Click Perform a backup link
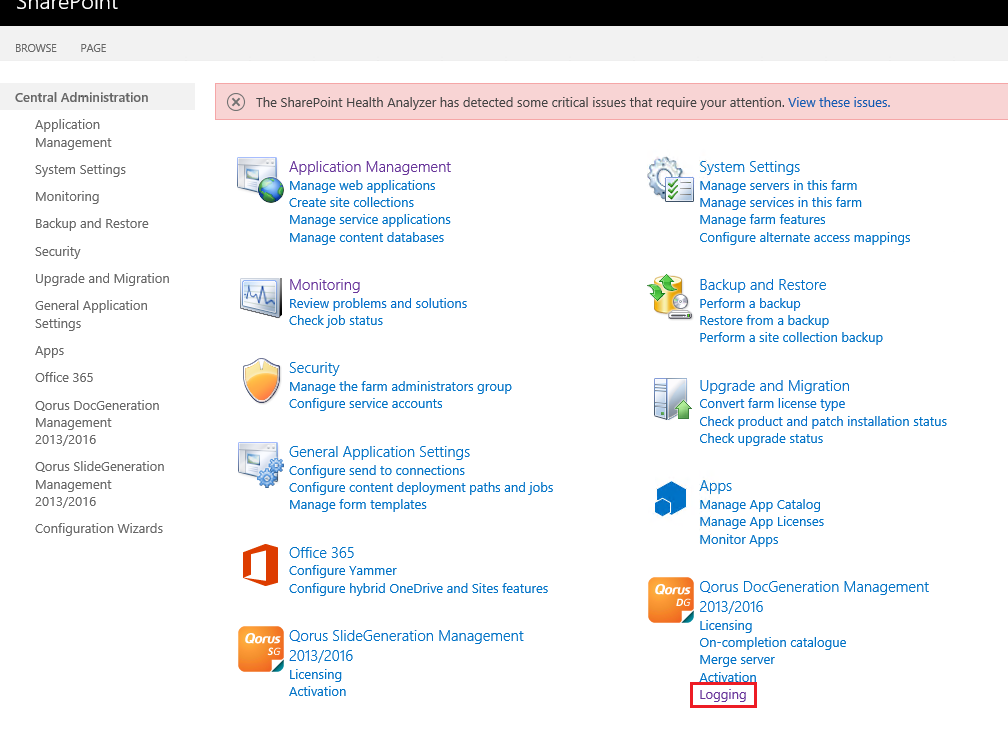Screen dimensions: 1008x734 pyautogui.click(x=750, y=303)
